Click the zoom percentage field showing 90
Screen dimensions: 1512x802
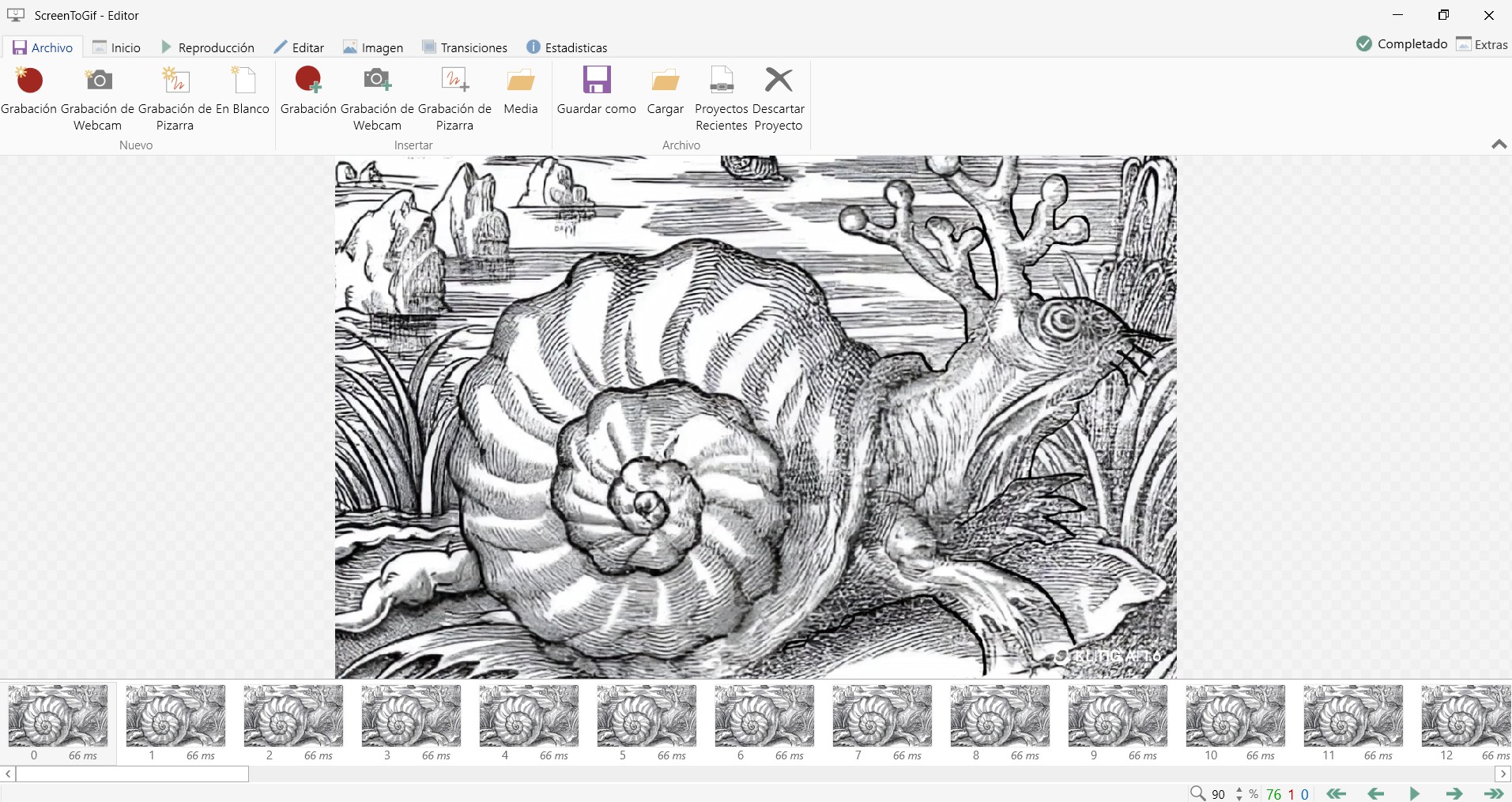tap(1219, 794)
